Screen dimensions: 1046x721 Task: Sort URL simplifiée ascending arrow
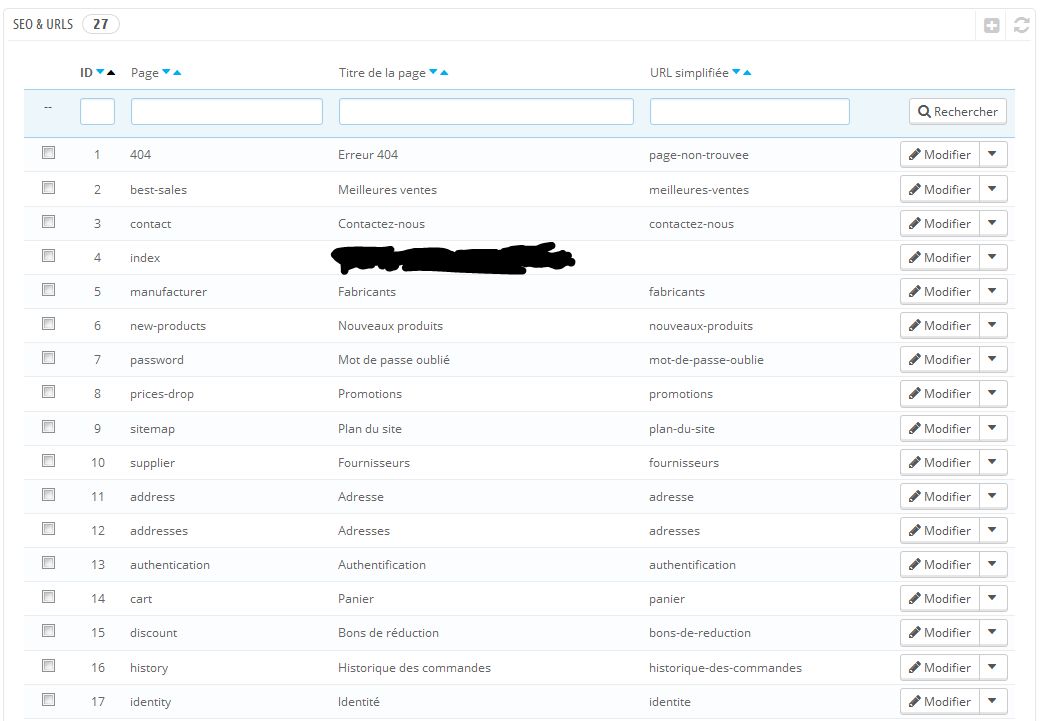(747, 72)
